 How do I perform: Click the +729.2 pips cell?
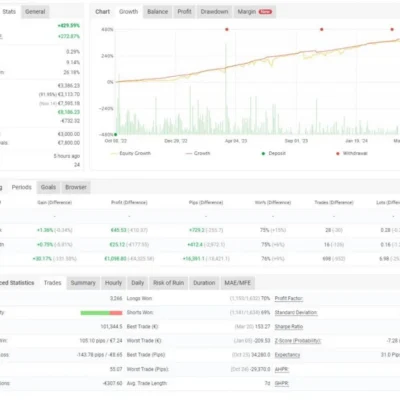pyautogui.click(x=196, y=230)
